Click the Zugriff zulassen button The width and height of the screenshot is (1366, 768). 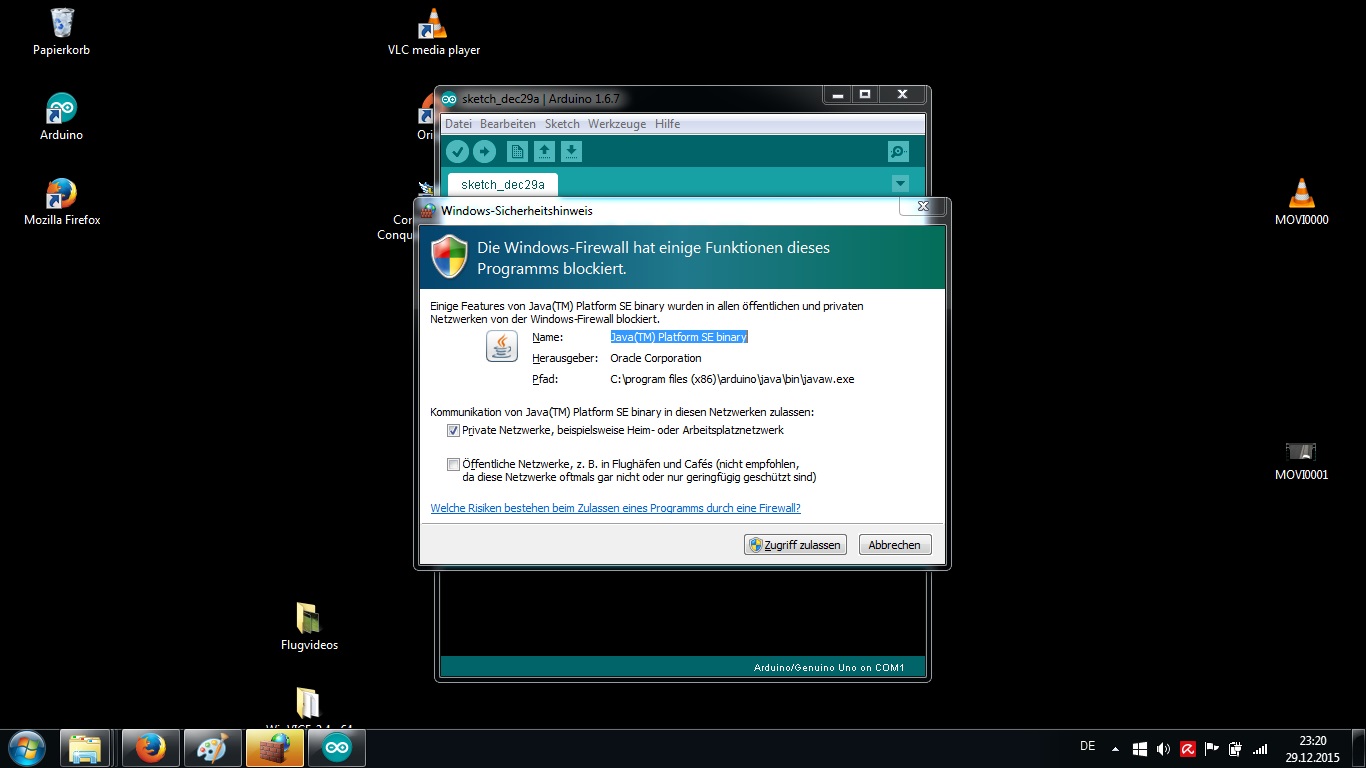click(795, 545)
